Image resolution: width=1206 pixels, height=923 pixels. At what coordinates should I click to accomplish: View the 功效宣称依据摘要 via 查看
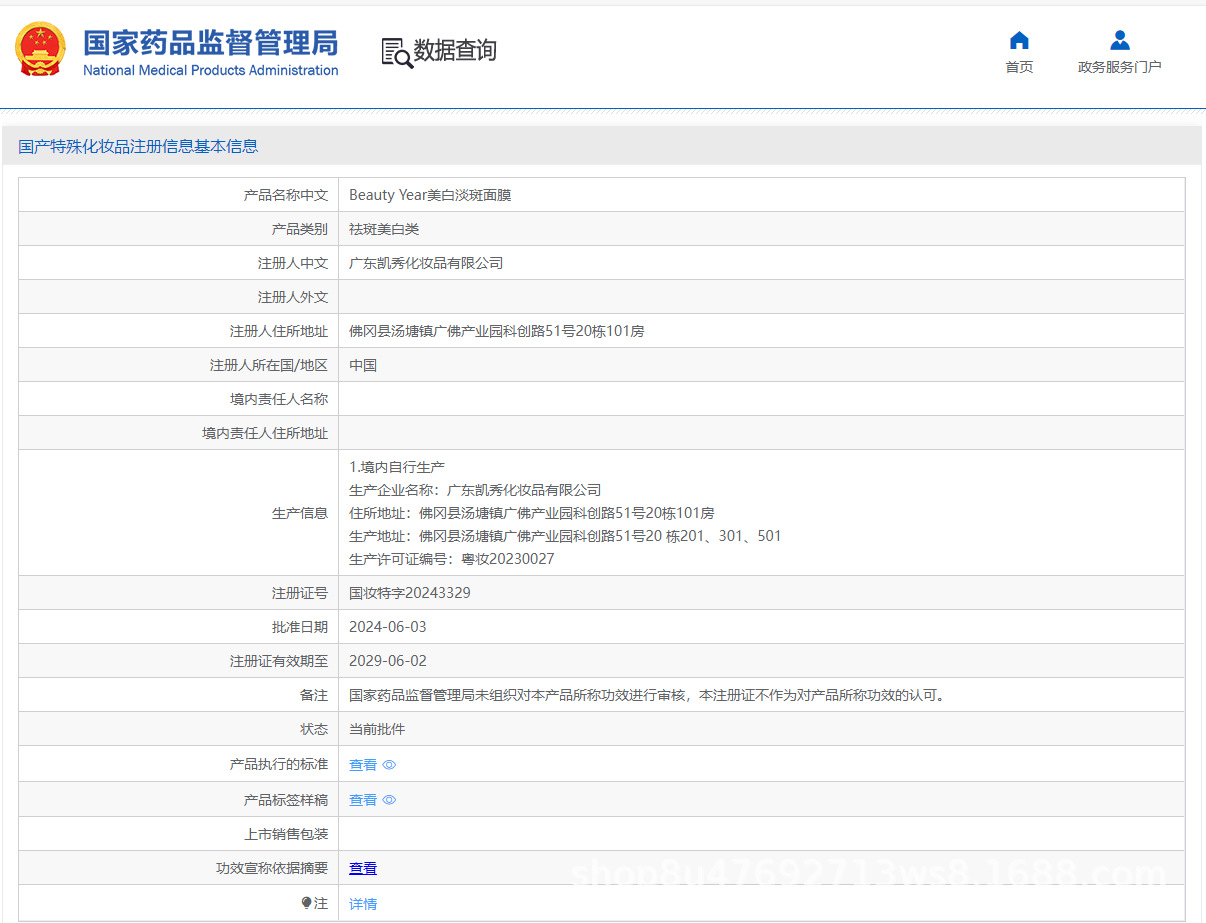363,869
